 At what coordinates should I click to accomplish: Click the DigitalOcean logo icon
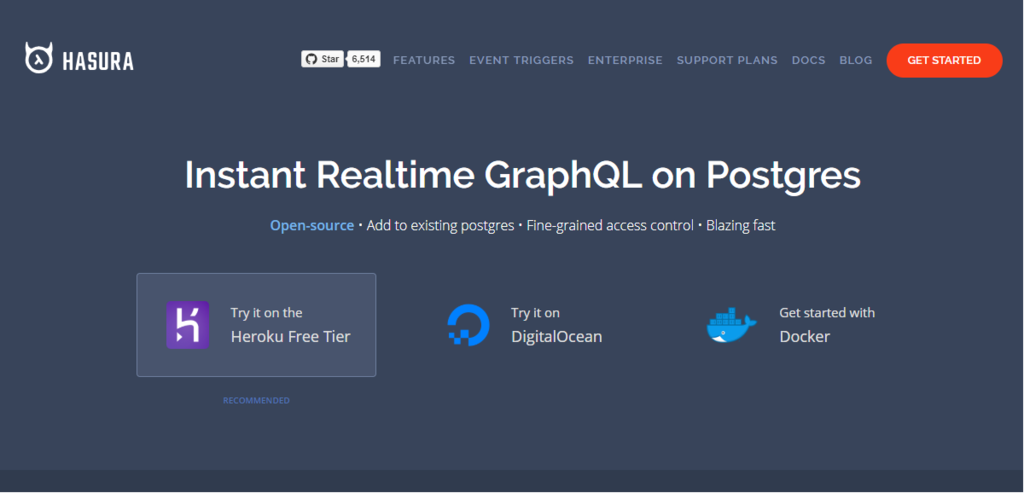(468, 325)
